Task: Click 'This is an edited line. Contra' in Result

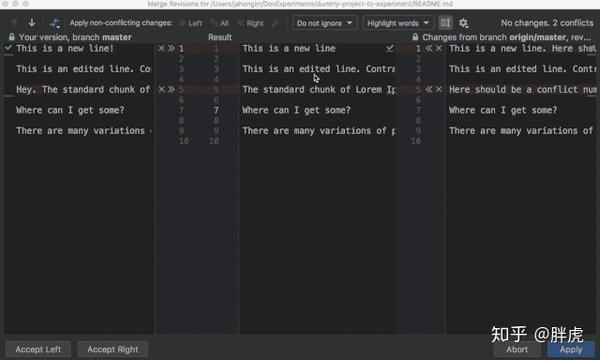Action: coord(318,69)
